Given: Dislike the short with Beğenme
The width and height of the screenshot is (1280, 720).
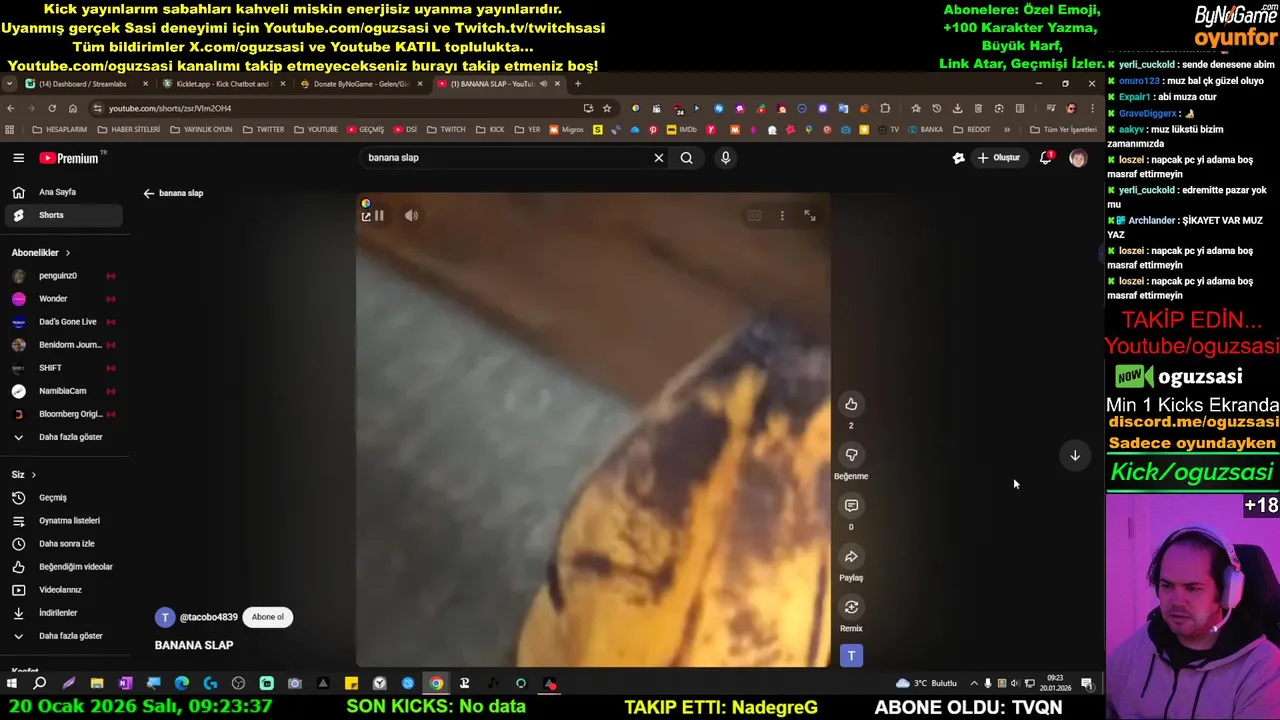Looking at the screenshot, I should 851,455.
